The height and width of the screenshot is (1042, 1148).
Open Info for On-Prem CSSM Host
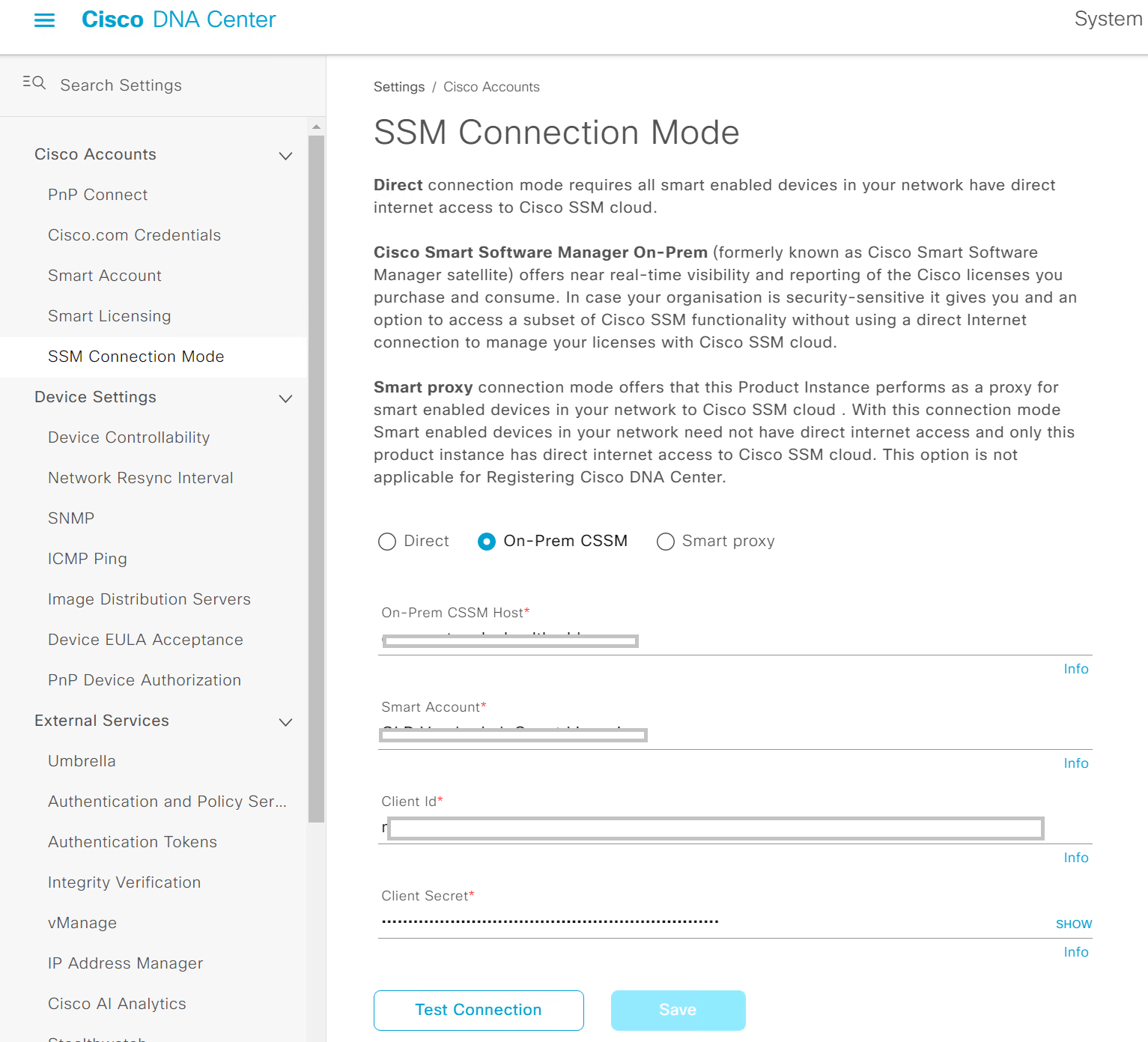(x=1076, y=669)
